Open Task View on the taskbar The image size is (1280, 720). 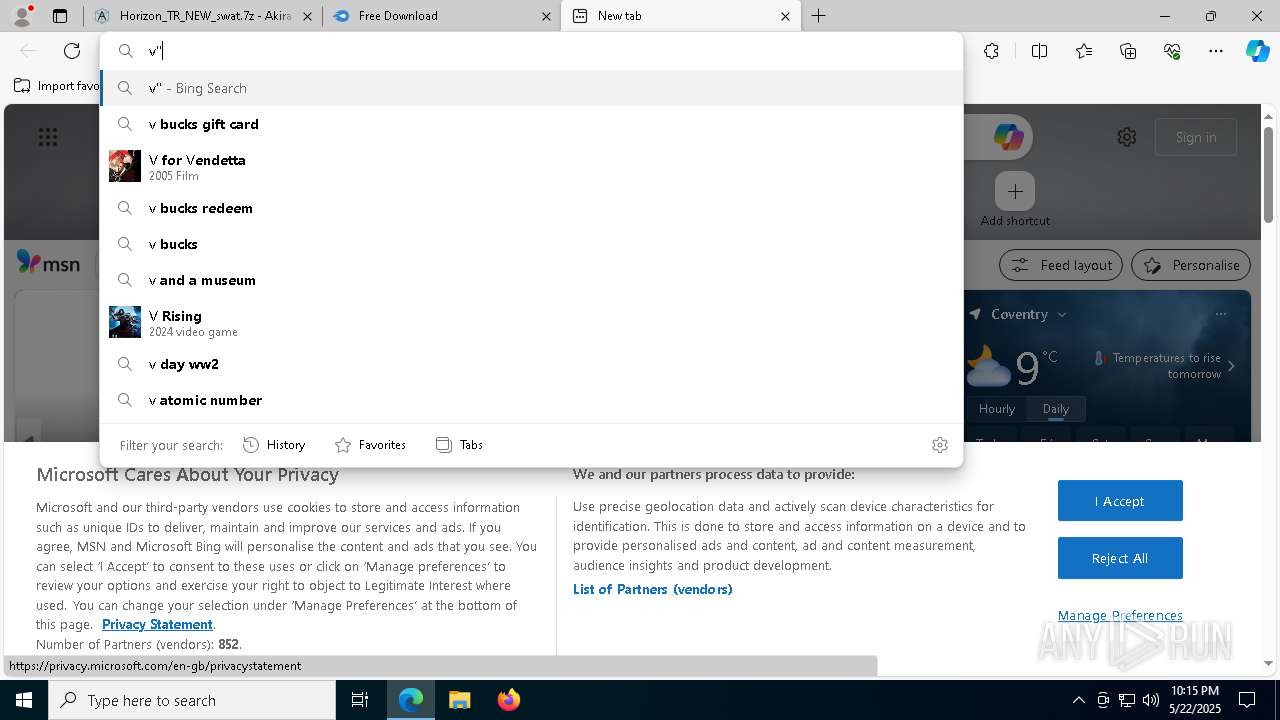[x=360, y=700]
